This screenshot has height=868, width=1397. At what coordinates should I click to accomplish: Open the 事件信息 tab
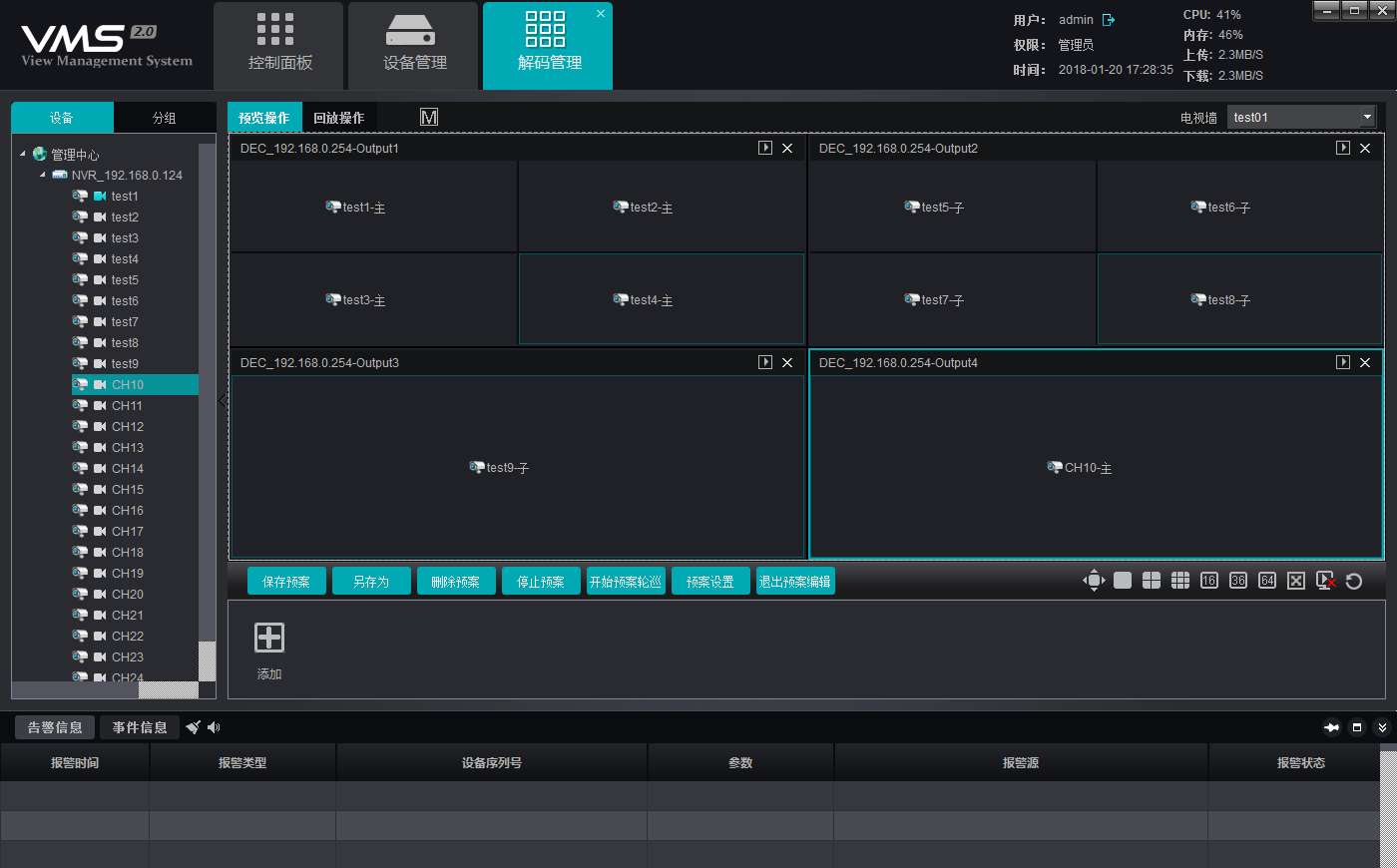pyautogui.click(x=140, y=727)
